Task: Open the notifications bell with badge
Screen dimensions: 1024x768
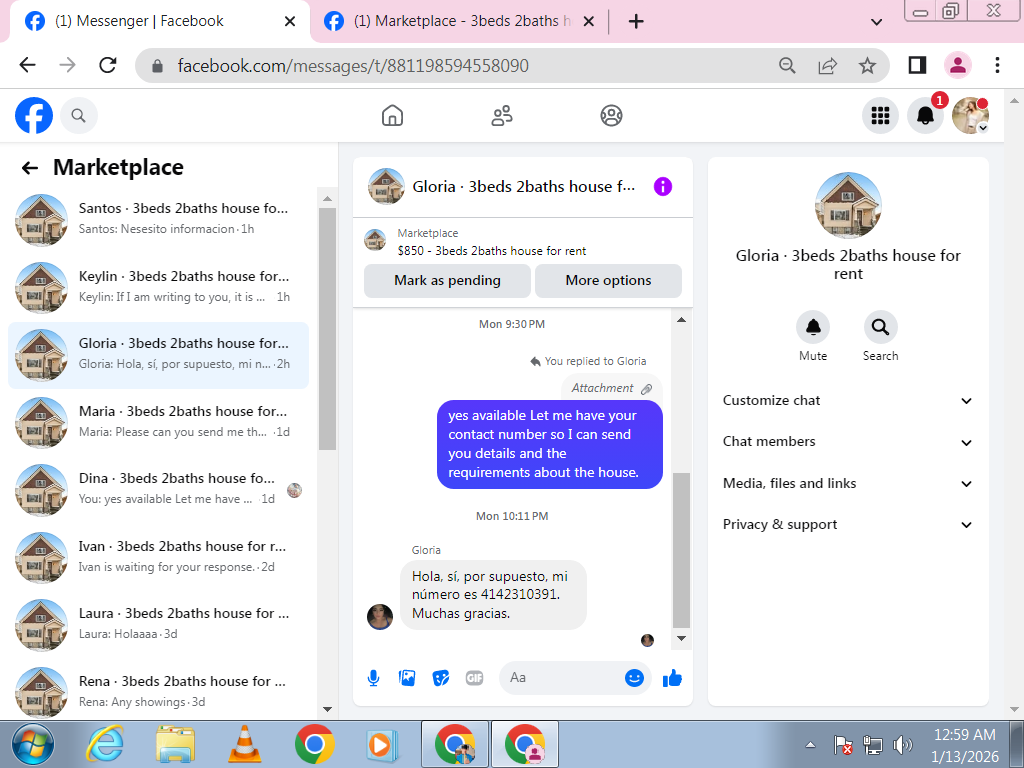Action: pyautogui.click(x=925, y=116)
